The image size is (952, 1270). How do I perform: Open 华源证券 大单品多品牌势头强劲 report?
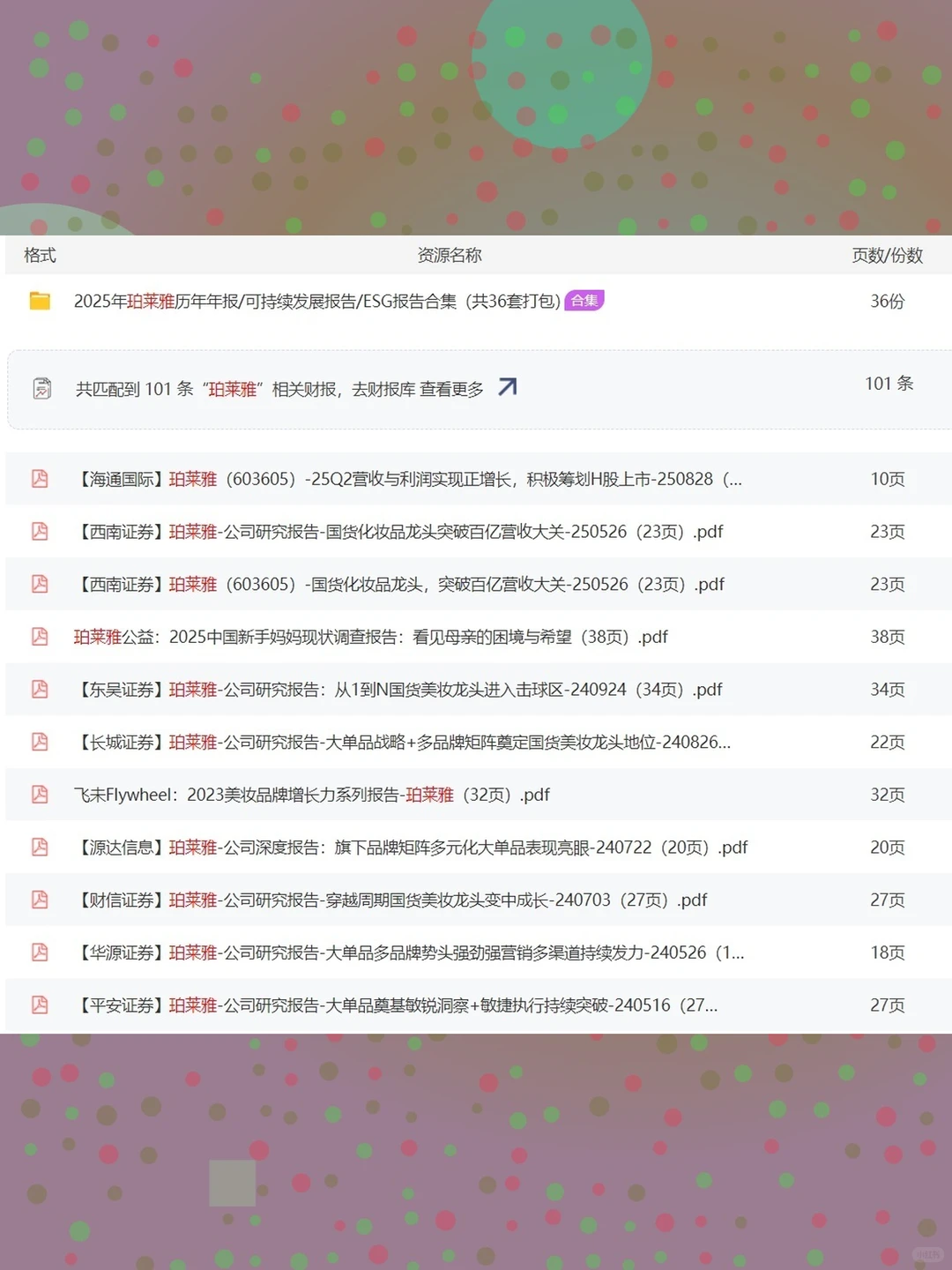click(x=409, y=952)
